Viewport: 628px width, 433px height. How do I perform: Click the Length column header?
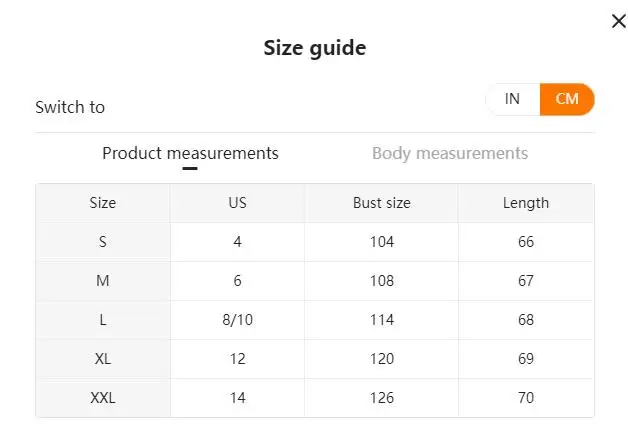click(x=526, y=203)
